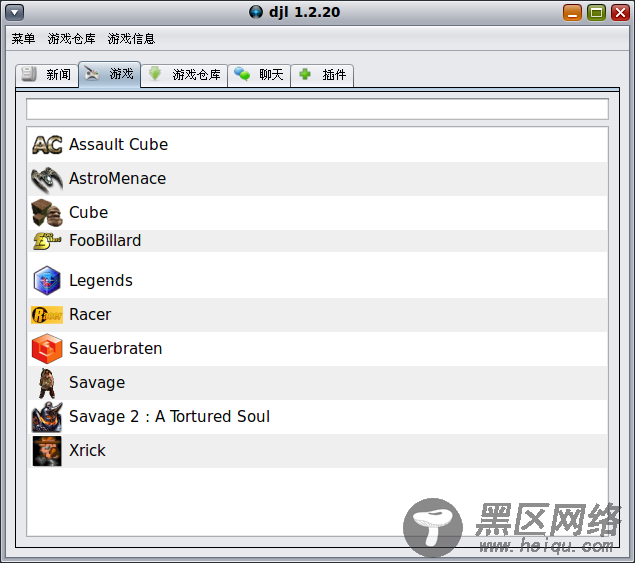Click the AstroMenace spaceship icon
Image resolution: width=635 pixels, height=563 pixels.
point(47,179)
